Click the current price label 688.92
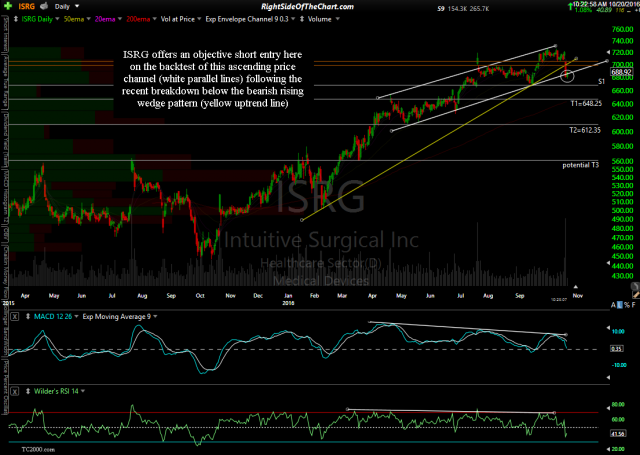This screenshot has width=640, height=455. click(x=621, y=72)
